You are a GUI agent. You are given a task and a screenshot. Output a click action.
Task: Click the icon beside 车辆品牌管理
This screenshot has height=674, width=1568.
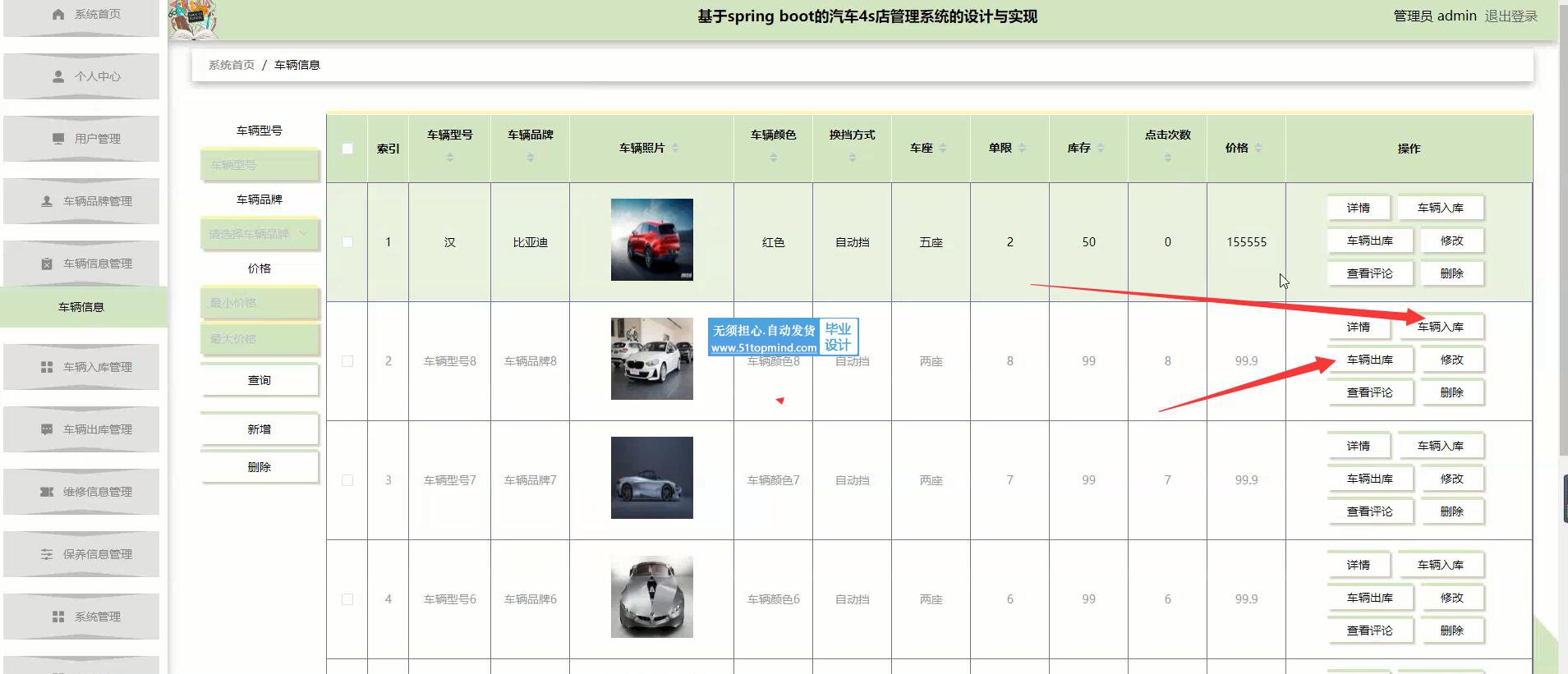(47, 201)
